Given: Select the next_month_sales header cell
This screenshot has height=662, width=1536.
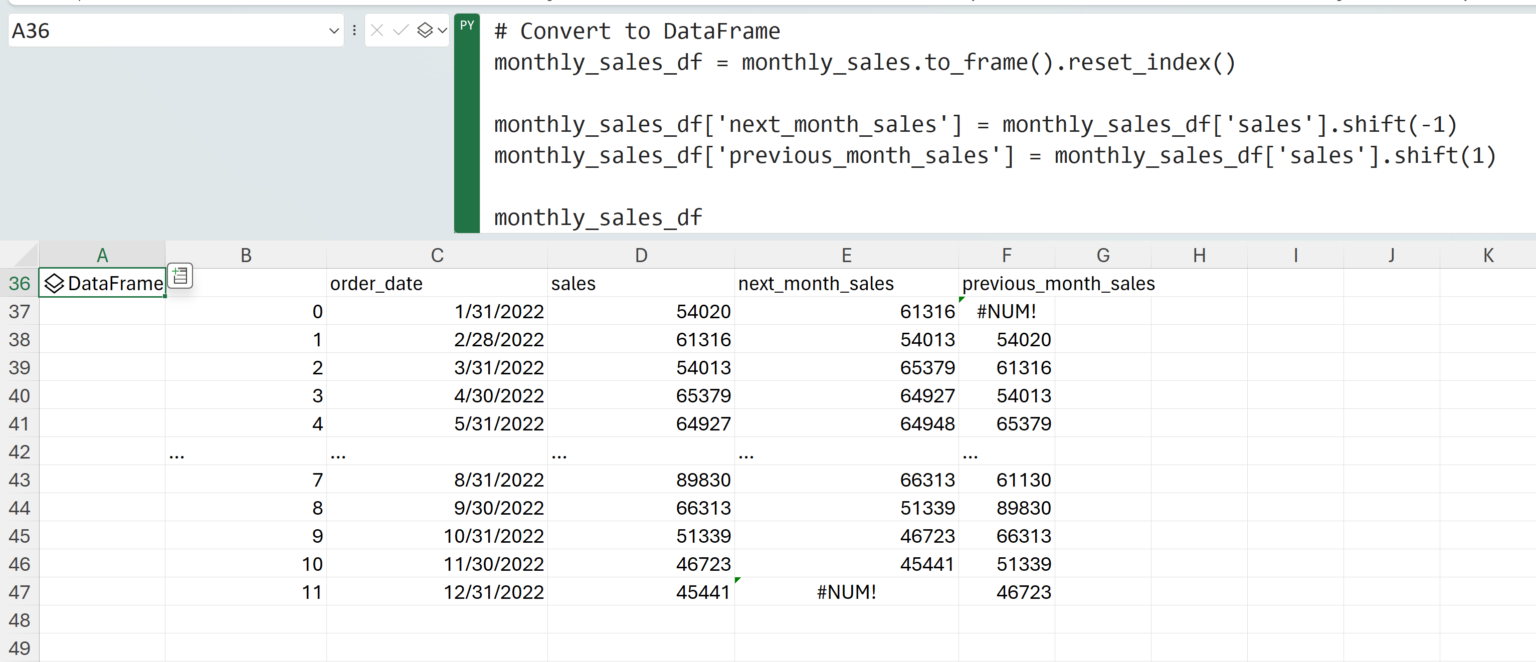Looking at the screenshot, I should click(846, 284).
